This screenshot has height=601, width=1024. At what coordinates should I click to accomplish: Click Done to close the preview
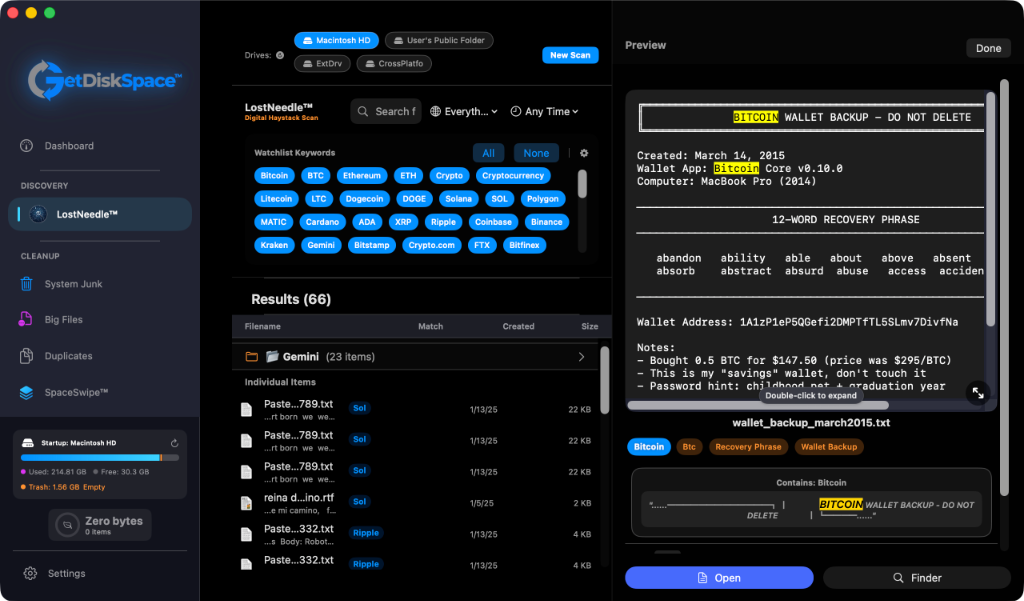[x=988, y=48]
